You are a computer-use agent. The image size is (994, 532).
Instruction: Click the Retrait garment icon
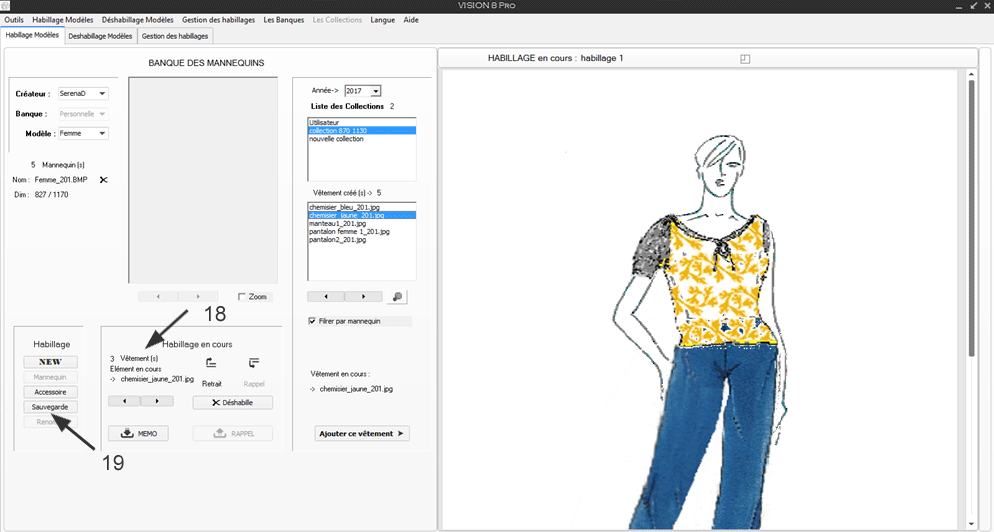(211, 364)
